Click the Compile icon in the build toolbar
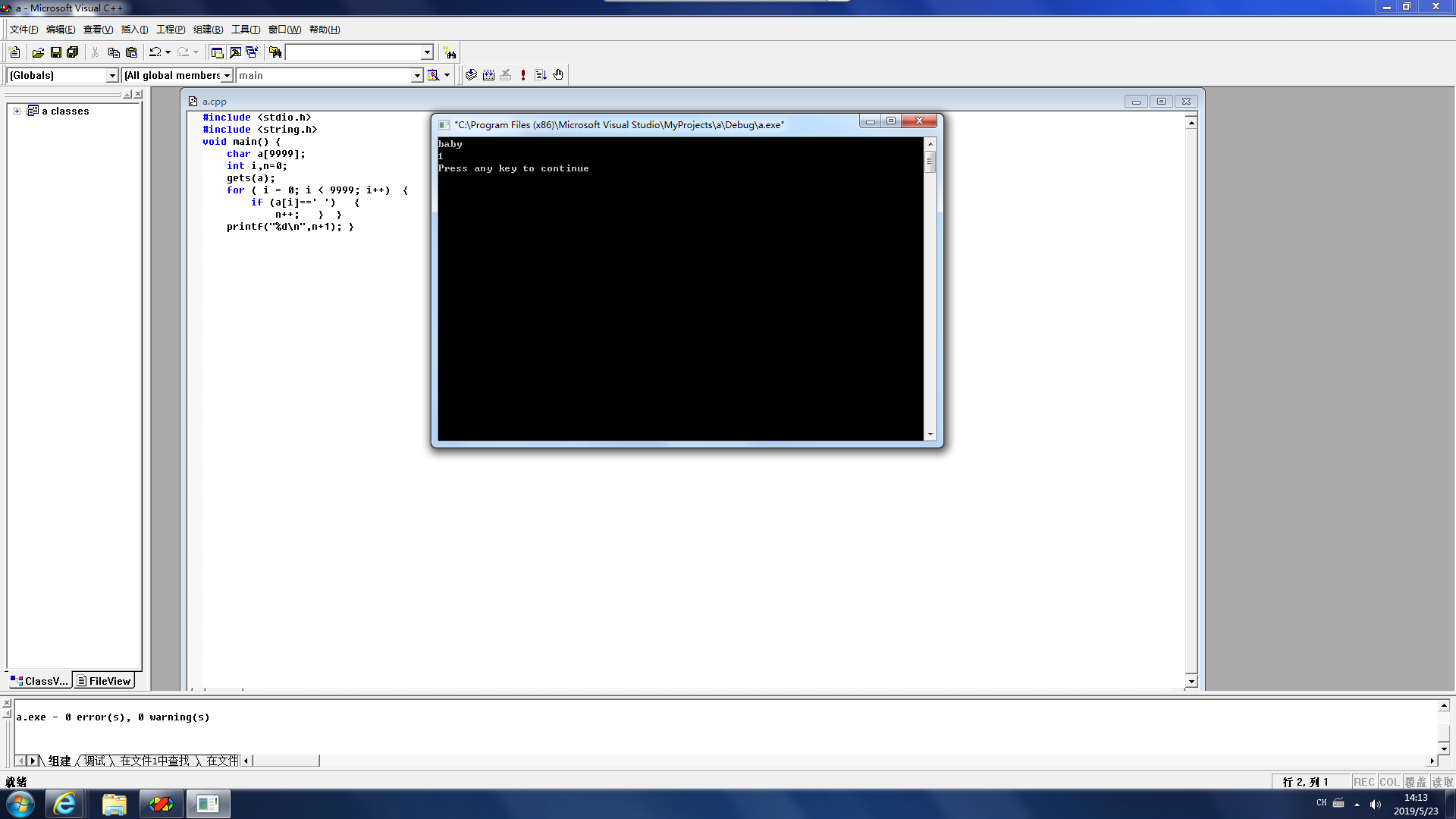The image size is (1456, 819). (471, 74)
